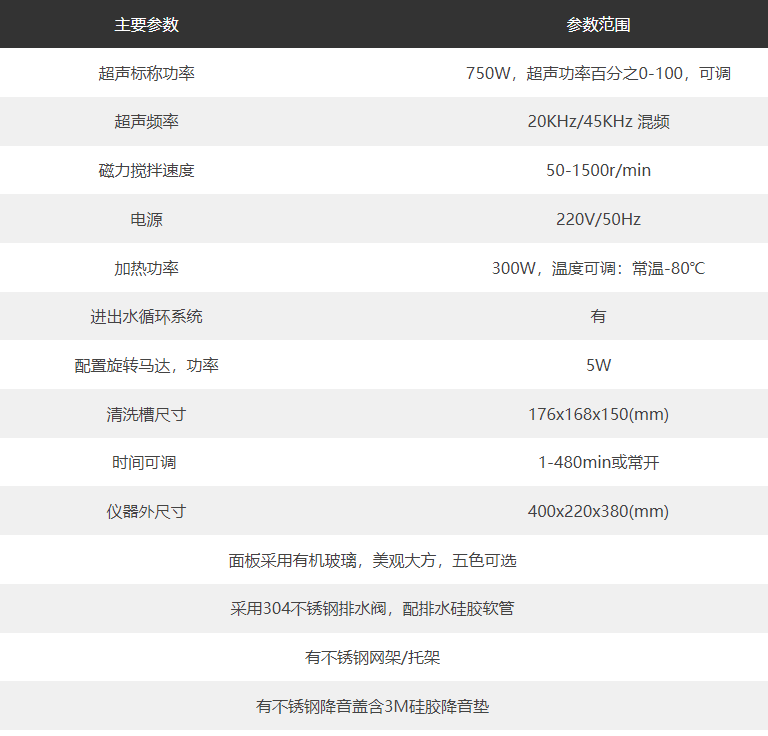Click the 参数范围 column header
Image resolution: width=768 pixels, height=736 pixels.
point(598,24)
